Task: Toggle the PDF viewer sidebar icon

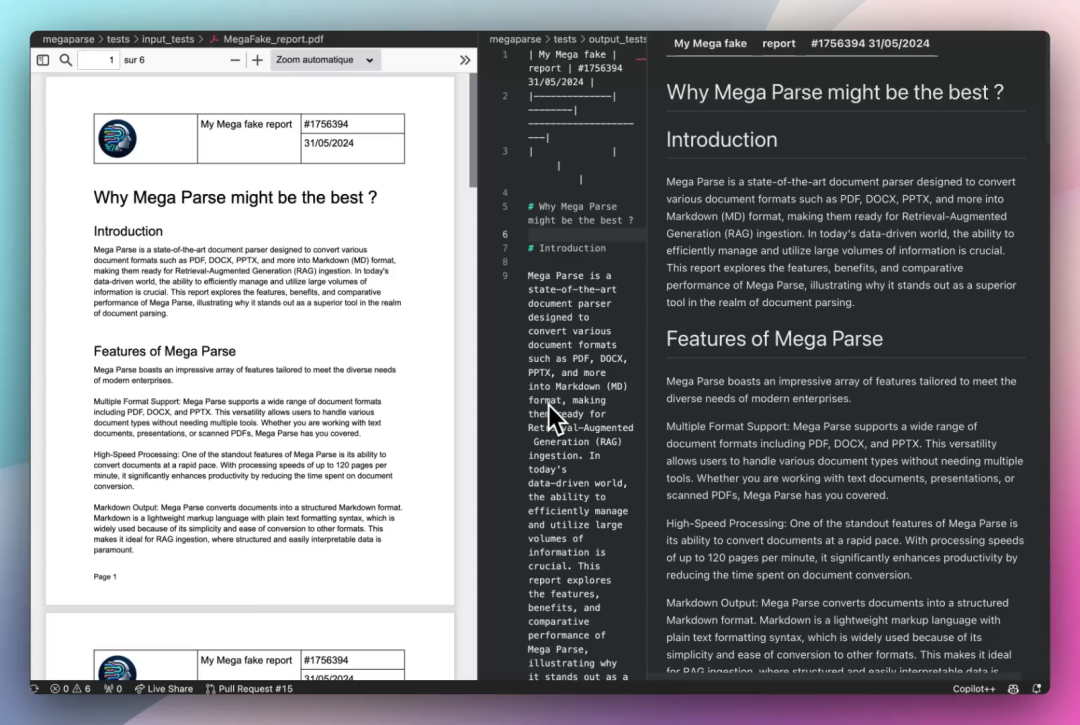Action: [43, 60]
